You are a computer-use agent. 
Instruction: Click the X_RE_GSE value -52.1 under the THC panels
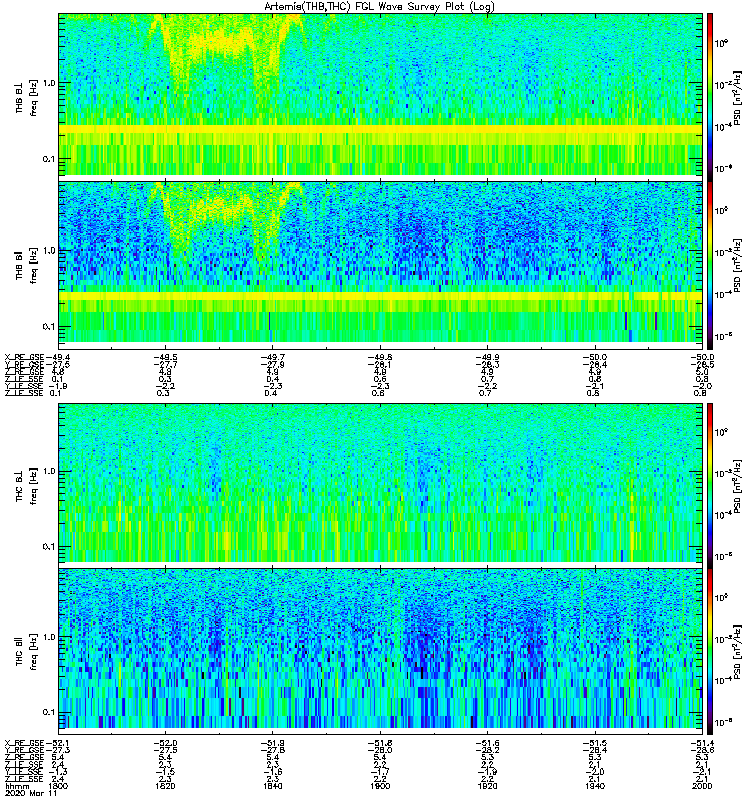[58, 743]
